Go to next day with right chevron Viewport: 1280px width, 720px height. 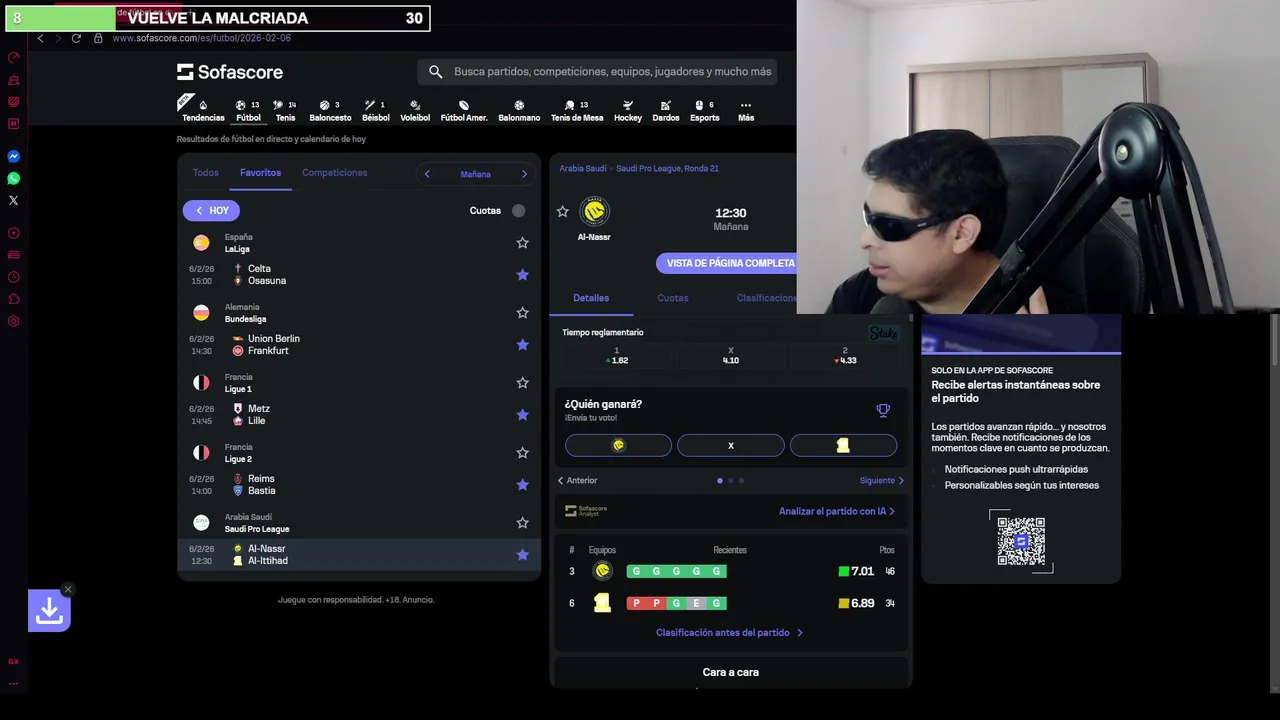coord(524,174)
